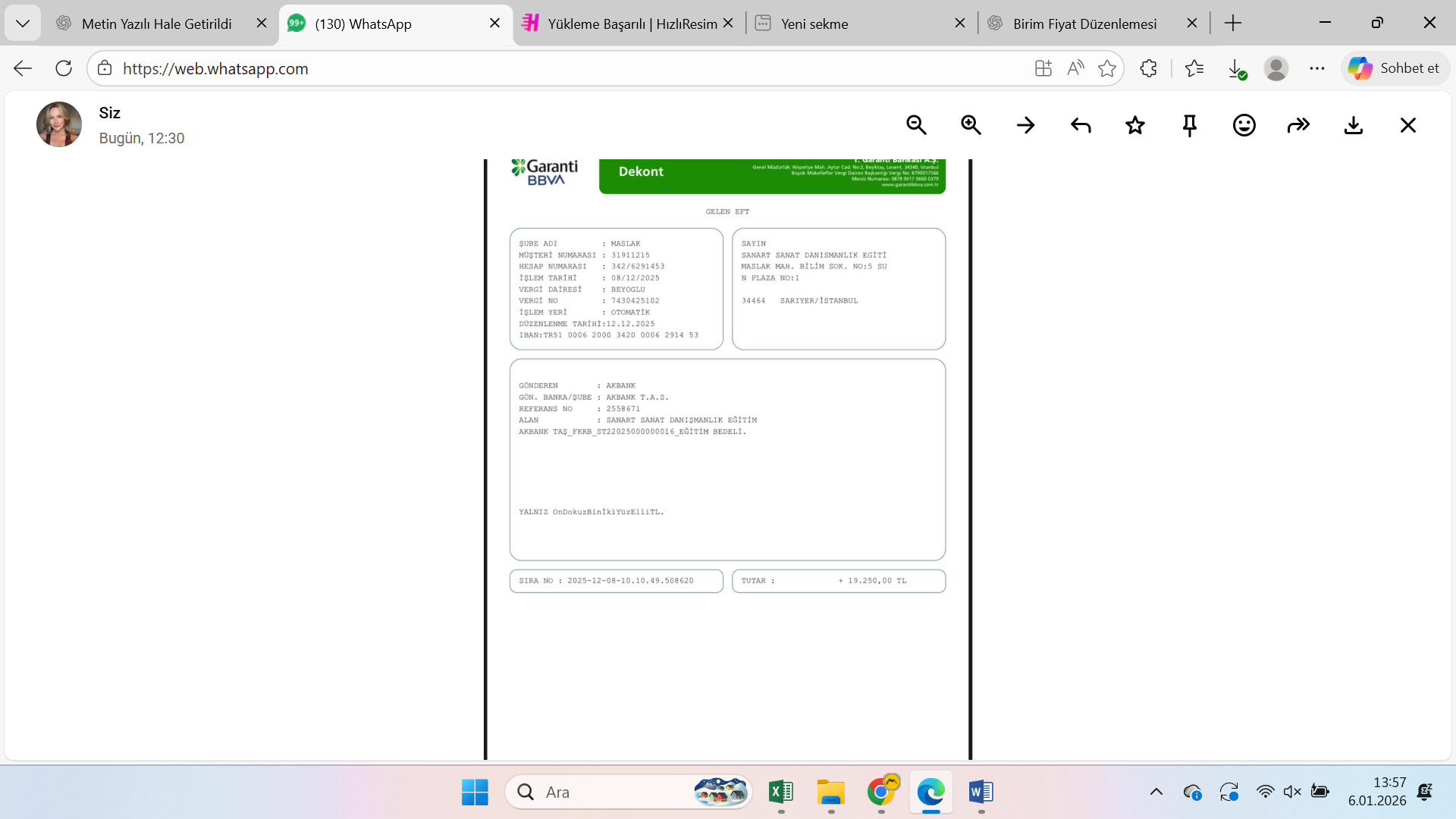This screenshot has height=819, width=1456.
Task: Switch to Yükleme Başarılı HızlıResim tab
Action: coord(629,24)
